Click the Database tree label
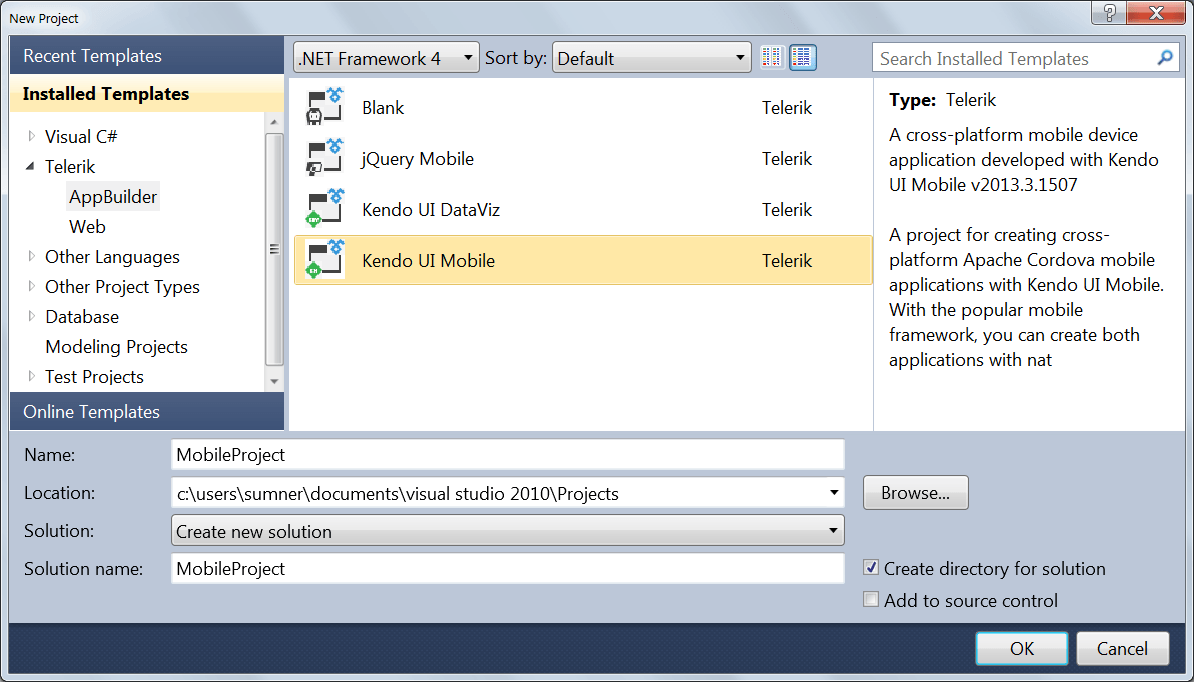 point(81,316)
